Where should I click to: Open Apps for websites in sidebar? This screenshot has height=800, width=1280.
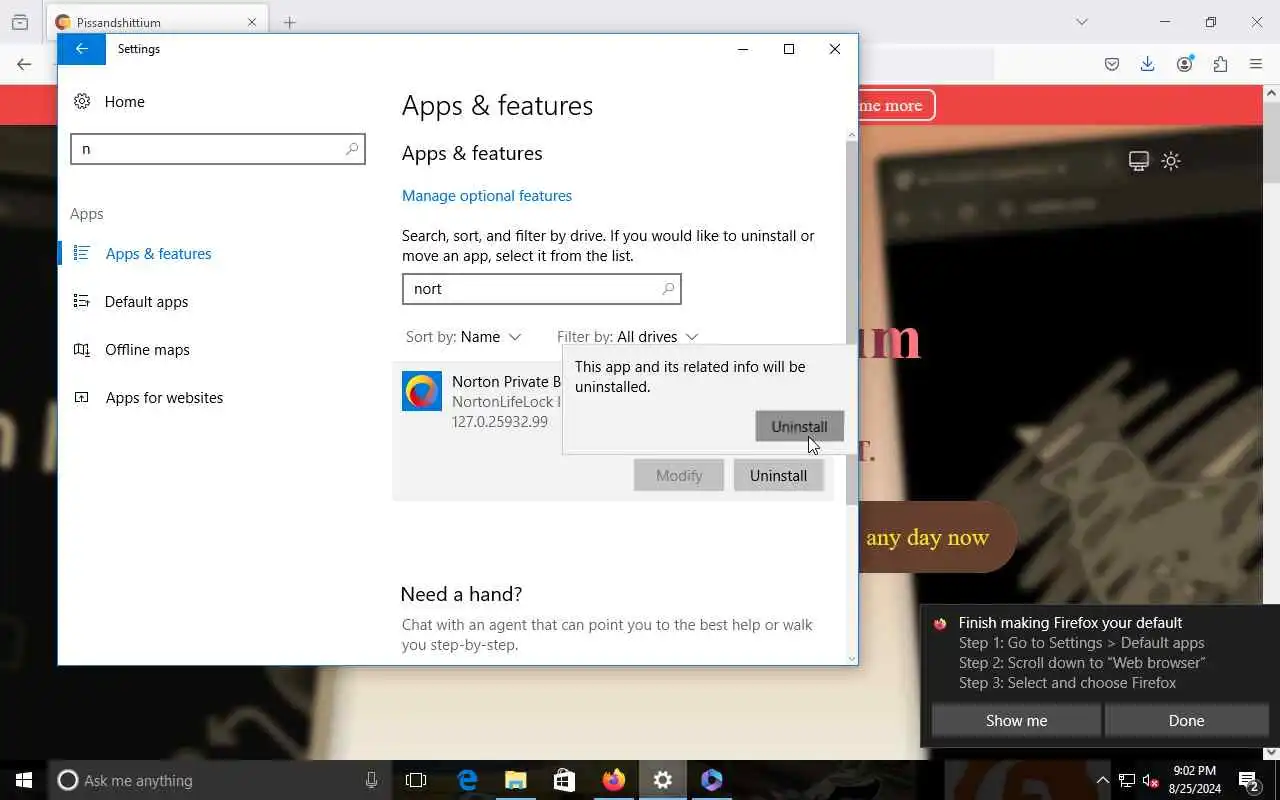(x=164, y=398)
